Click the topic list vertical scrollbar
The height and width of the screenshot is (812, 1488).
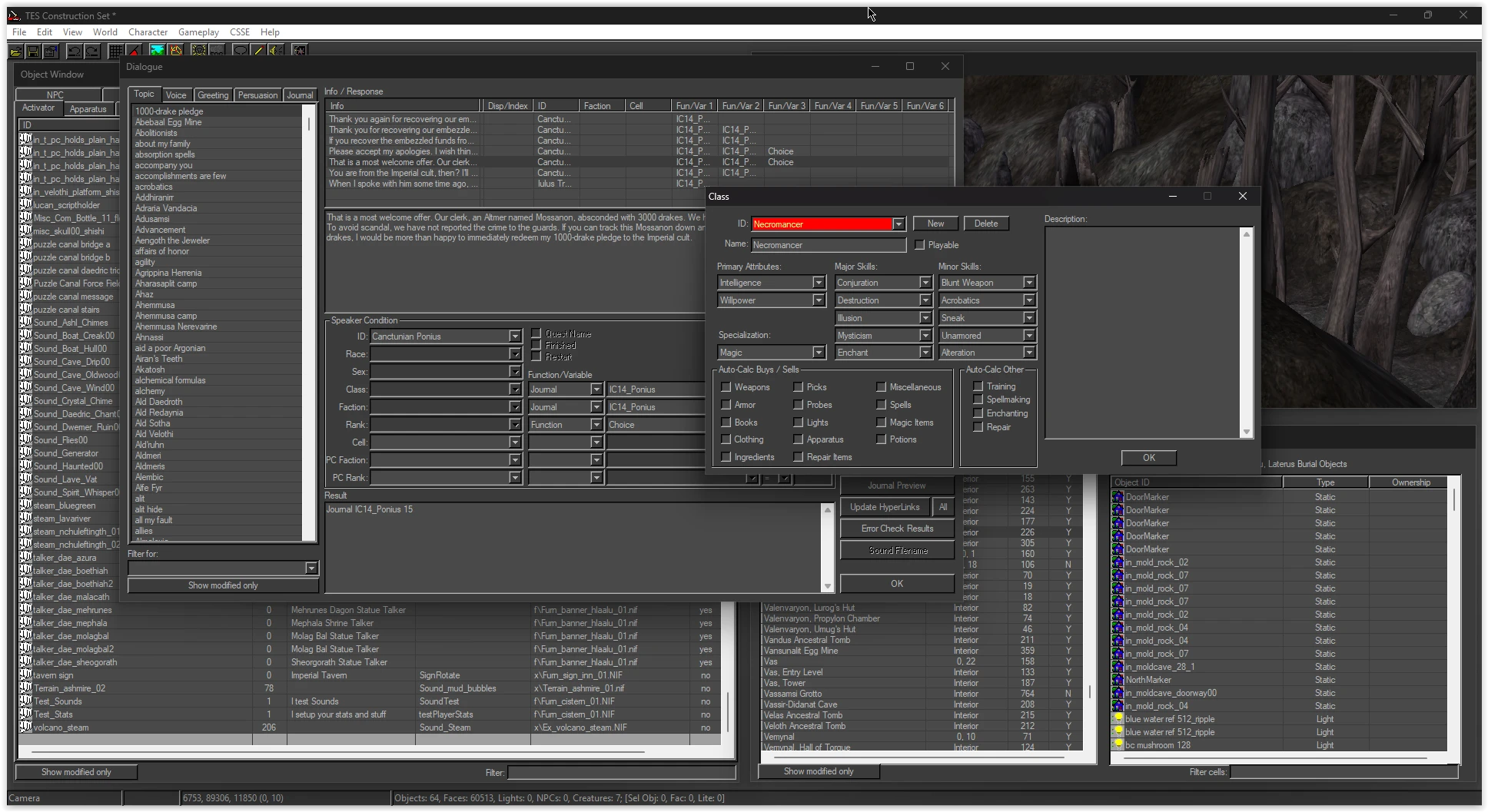point(310,323)
